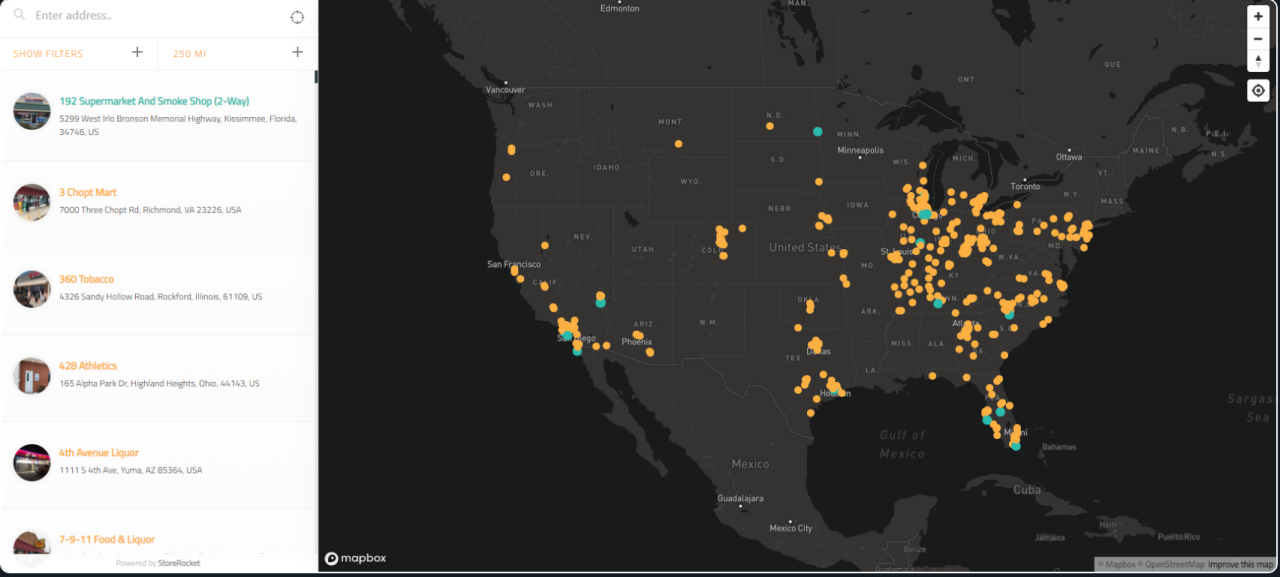
Task: Click the map geolocate target button
Action: pyautogui.click(x=1258, y=91)
